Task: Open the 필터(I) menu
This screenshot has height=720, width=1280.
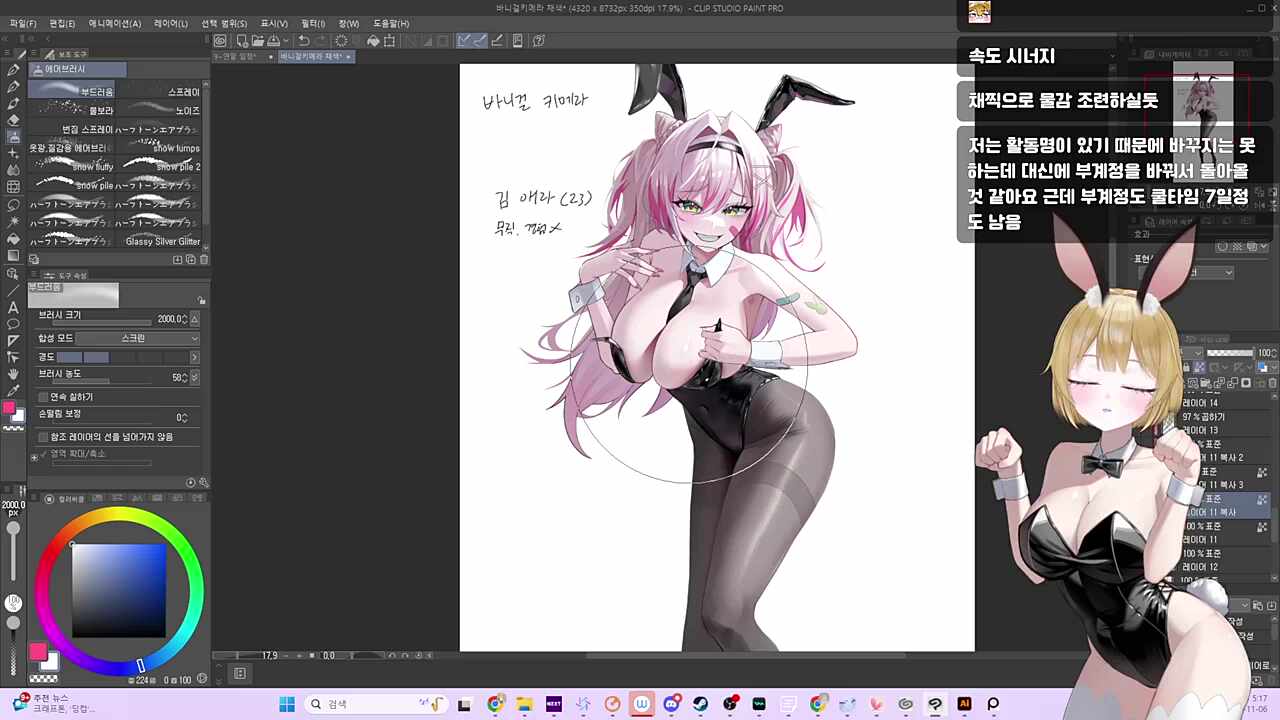Action: pyautogui.click(x=313, y=23)
